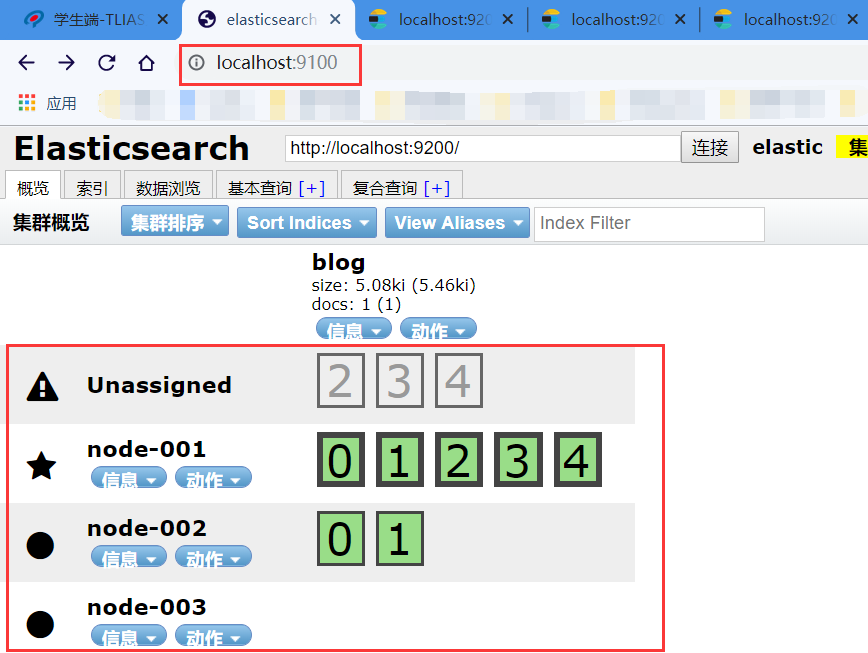Image resolution: width=868 pixels, height=653 pixels.
Task: Click the Unassigned warning triangle icon
Action: click(42, 386)
